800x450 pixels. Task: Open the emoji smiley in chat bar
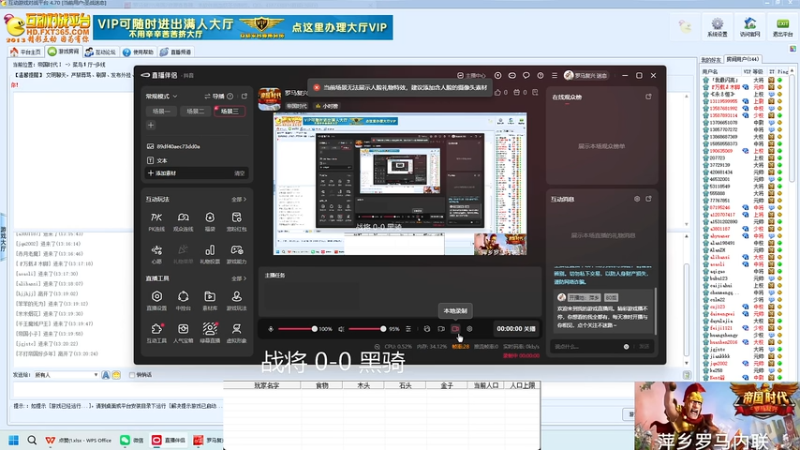[116, 375]
